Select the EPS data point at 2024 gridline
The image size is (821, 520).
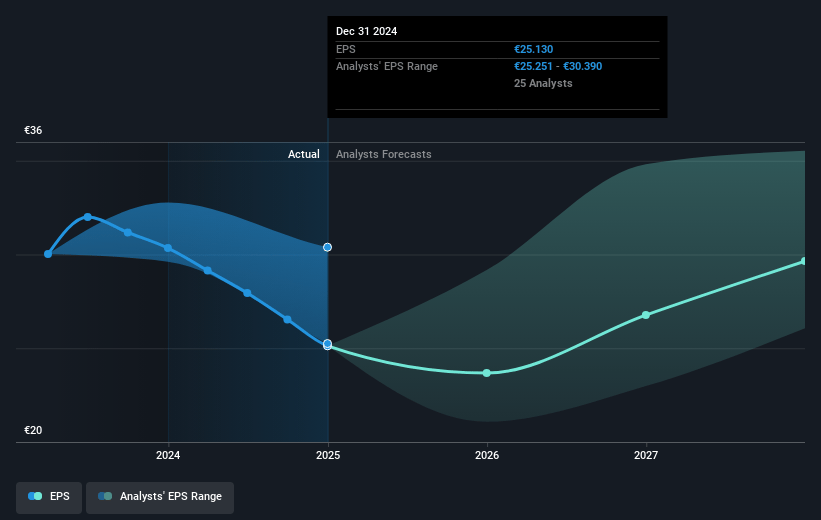(x=168, y=248)
